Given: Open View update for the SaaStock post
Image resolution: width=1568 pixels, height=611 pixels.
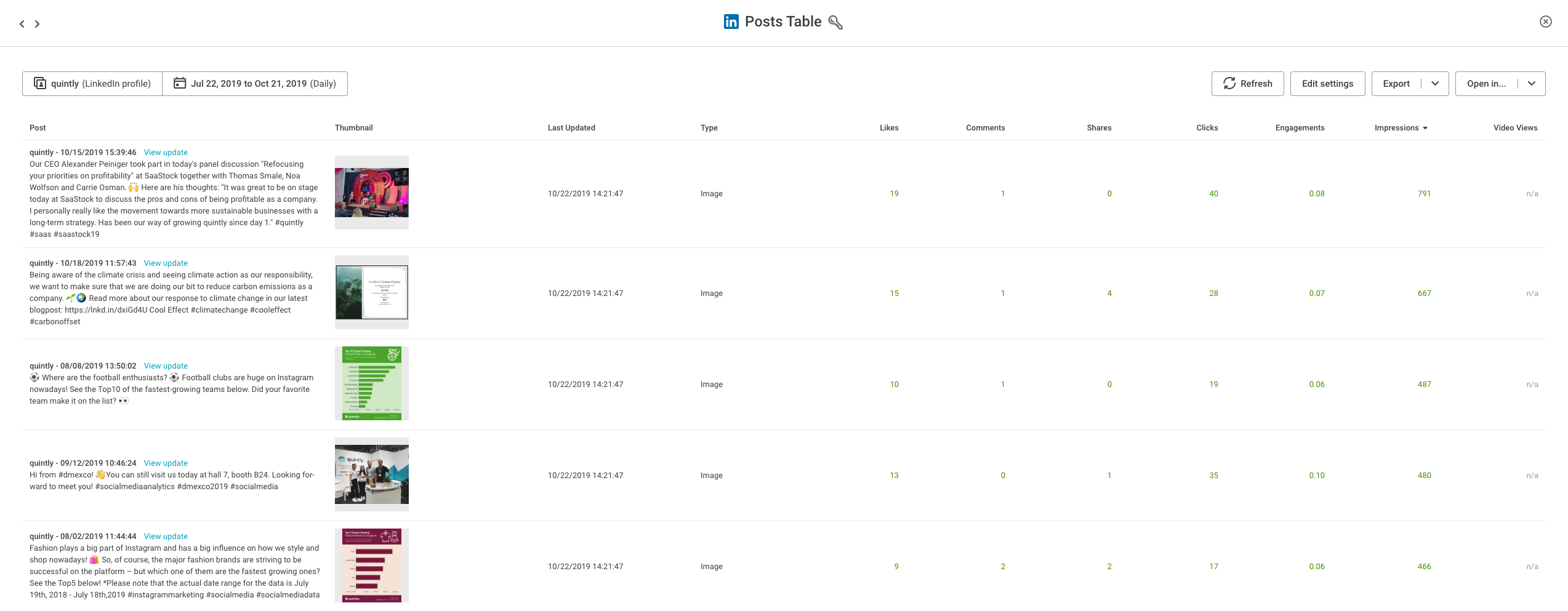Looking at the screenshot, I should (165, 152).
